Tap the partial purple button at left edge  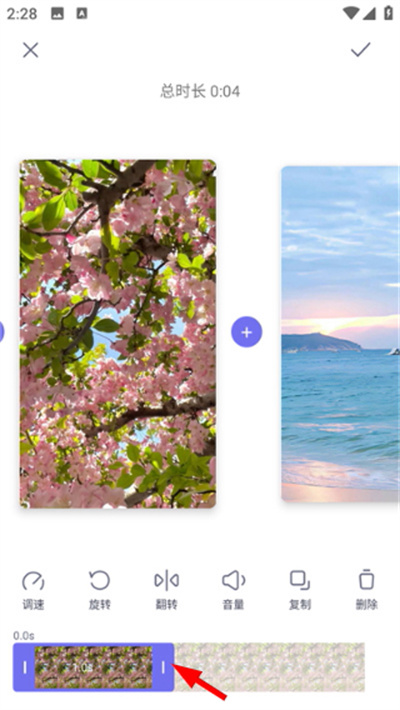point(2,332)
